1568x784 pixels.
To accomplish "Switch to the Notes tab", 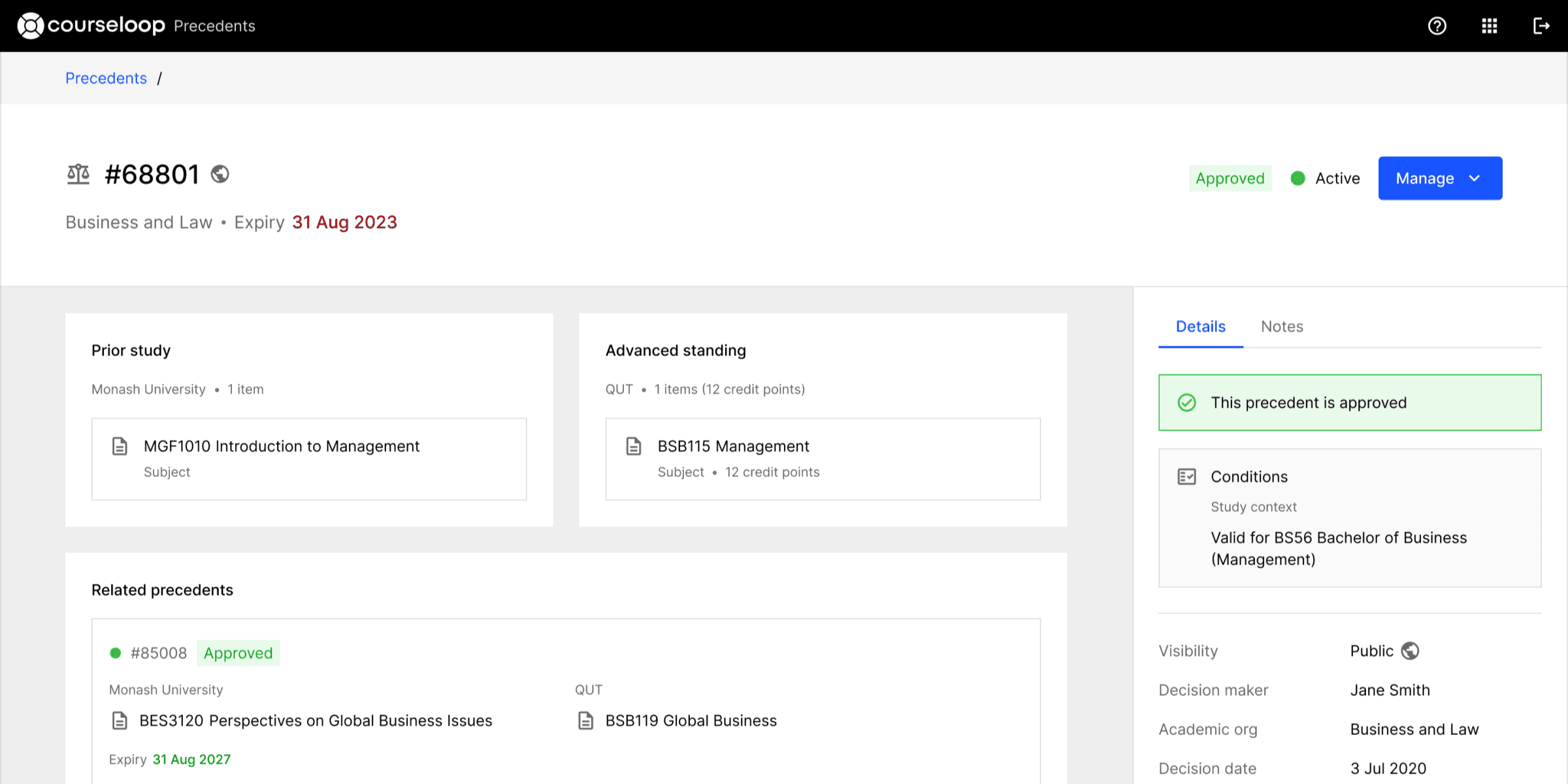I will 1281,327.
